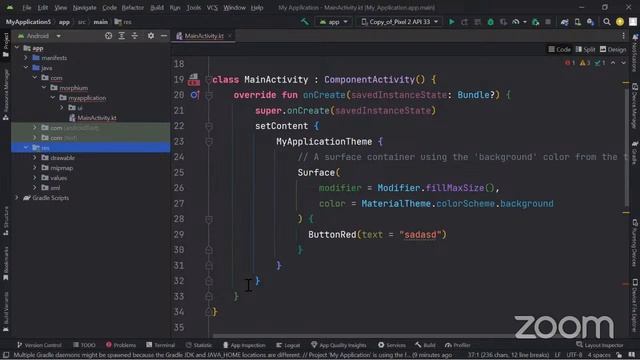Run the app with green play button

pos(451,22)
